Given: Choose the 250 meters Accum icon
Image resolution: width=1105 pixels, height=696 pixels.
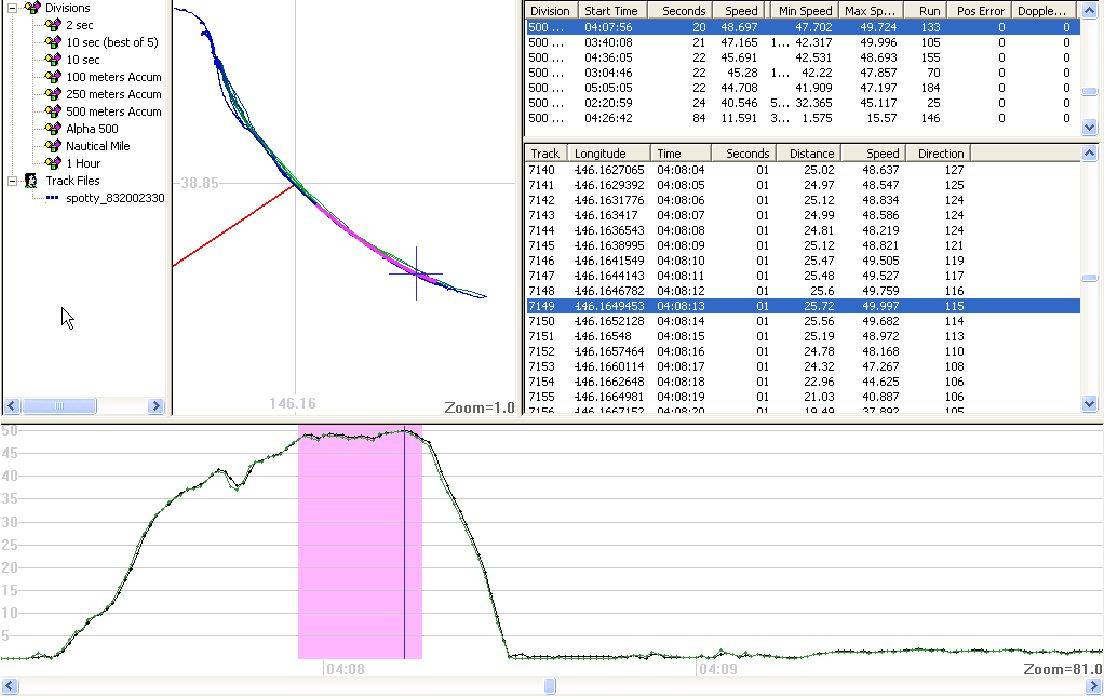Looking at the screenshot, I should [x=53, y=94].
